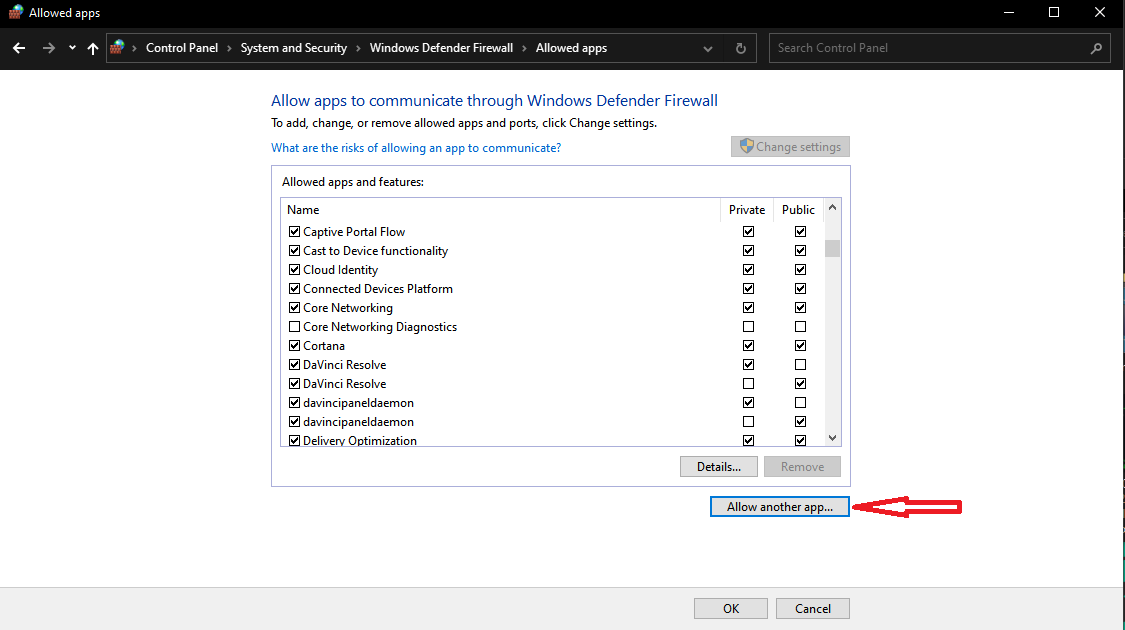Expand address bar history chevron
1125x630 pixels.
[x=707, y=49]
